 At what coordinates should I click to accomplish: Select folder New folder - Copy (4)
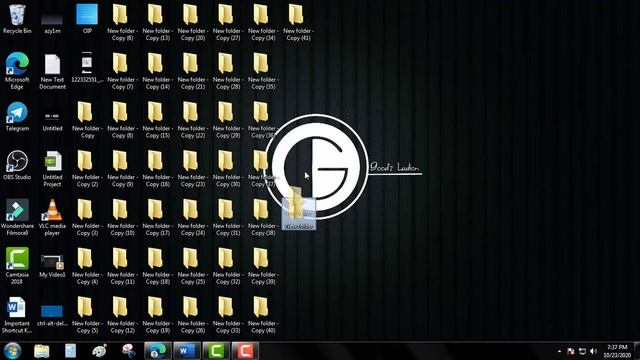(x=87, y=266)
